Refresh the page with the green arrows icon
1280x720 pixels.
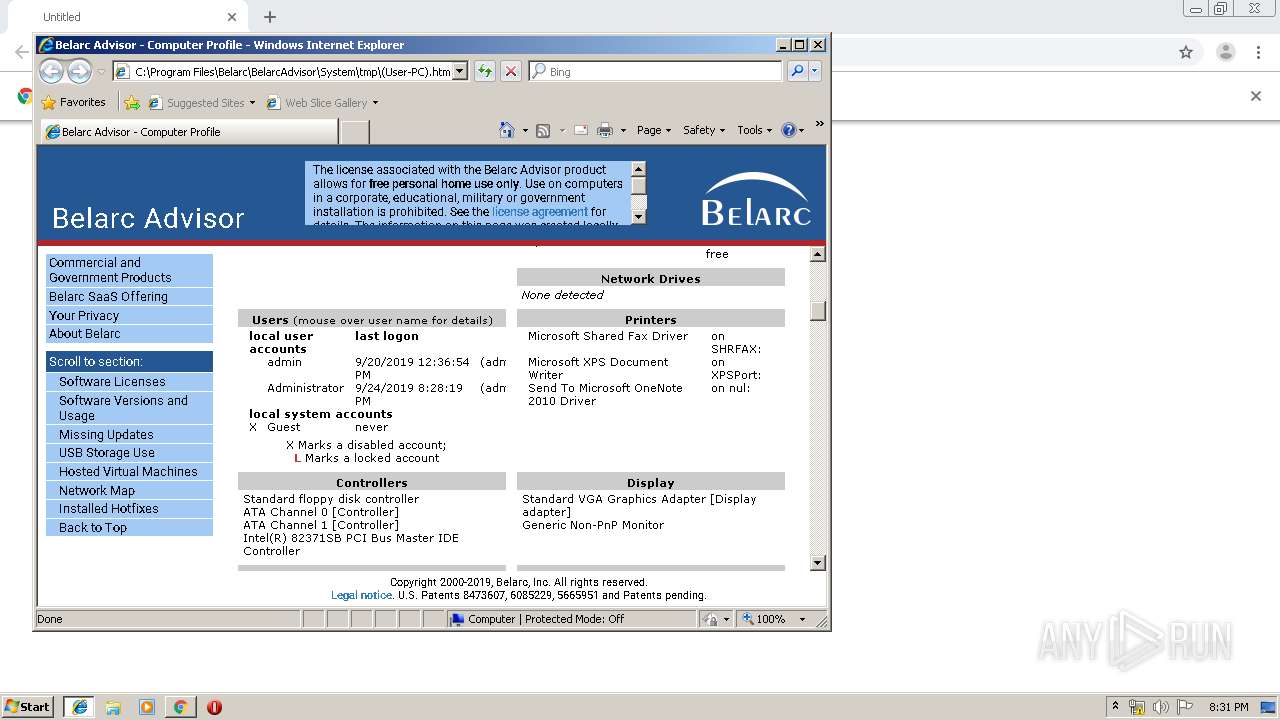[484, 71]
